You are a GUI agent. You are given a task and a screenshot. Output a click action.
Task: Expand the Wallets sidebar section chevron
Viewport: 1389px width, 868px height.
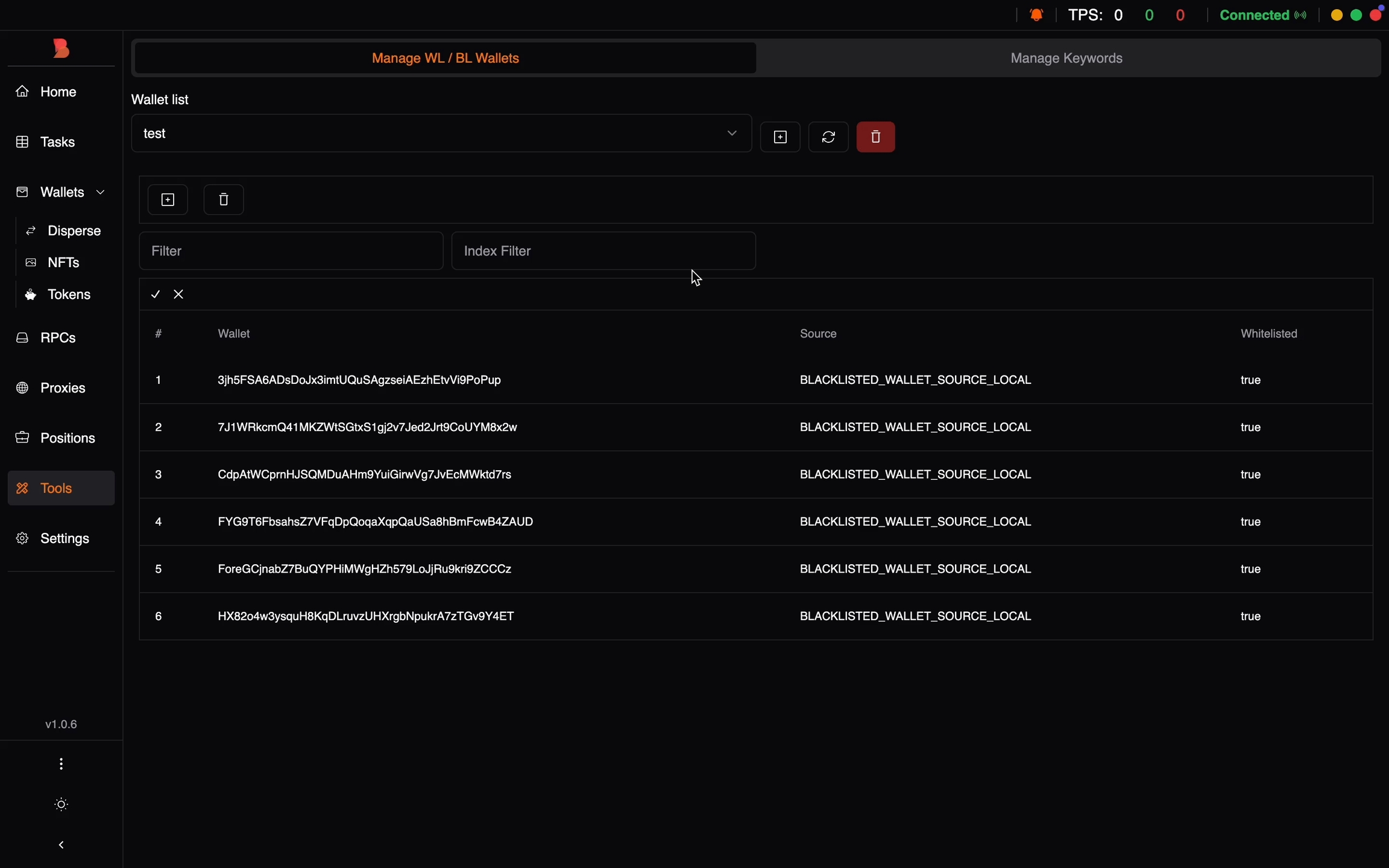click(x=101, y=192)
